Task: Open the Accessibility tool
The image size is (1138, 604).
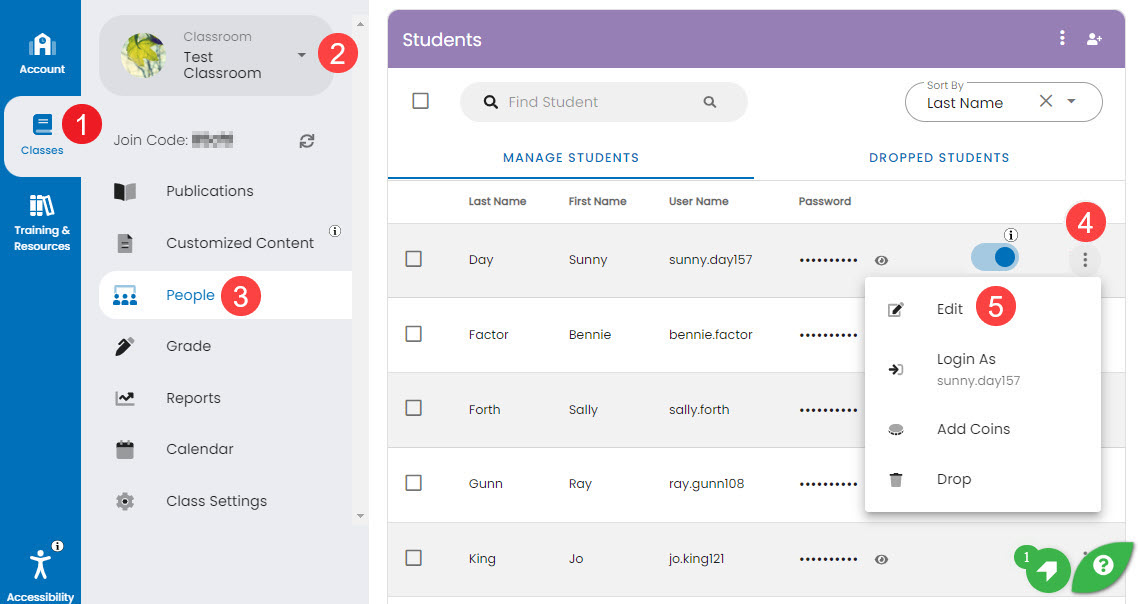Action: click(40, 564)
